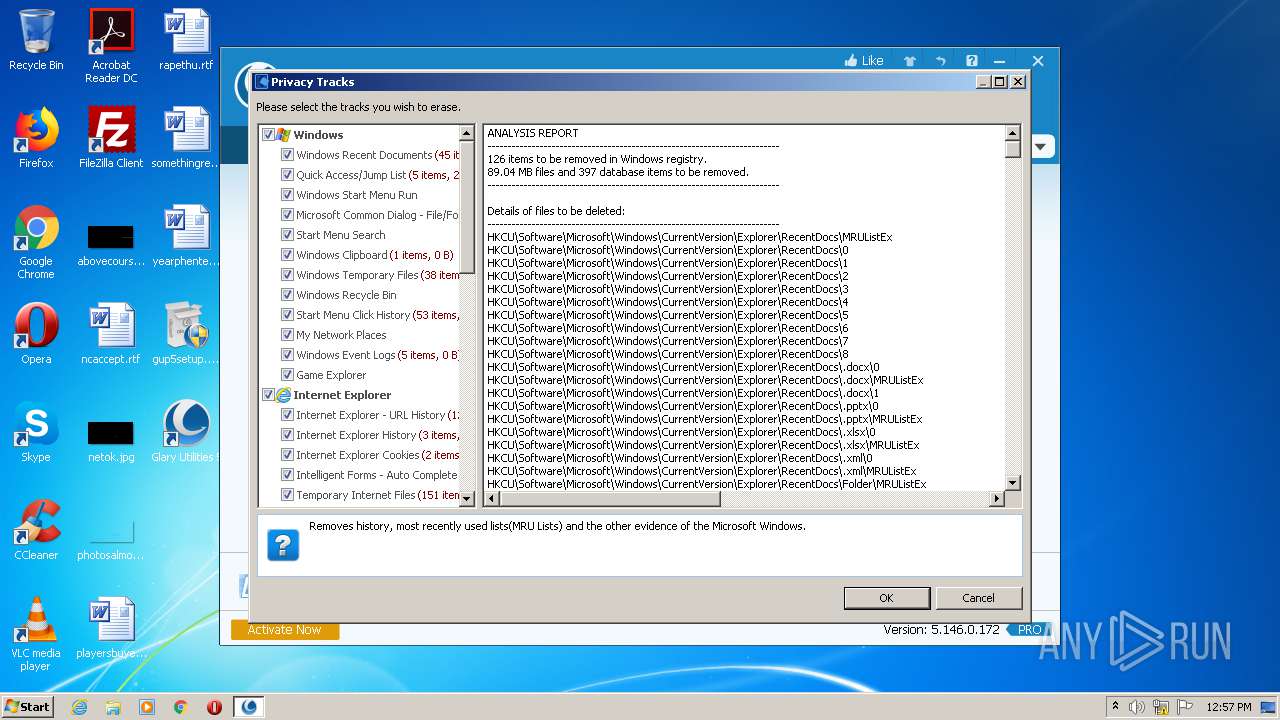
Task: Open the Recycle Bin desktop icon
Action: [x=36, y=40]
